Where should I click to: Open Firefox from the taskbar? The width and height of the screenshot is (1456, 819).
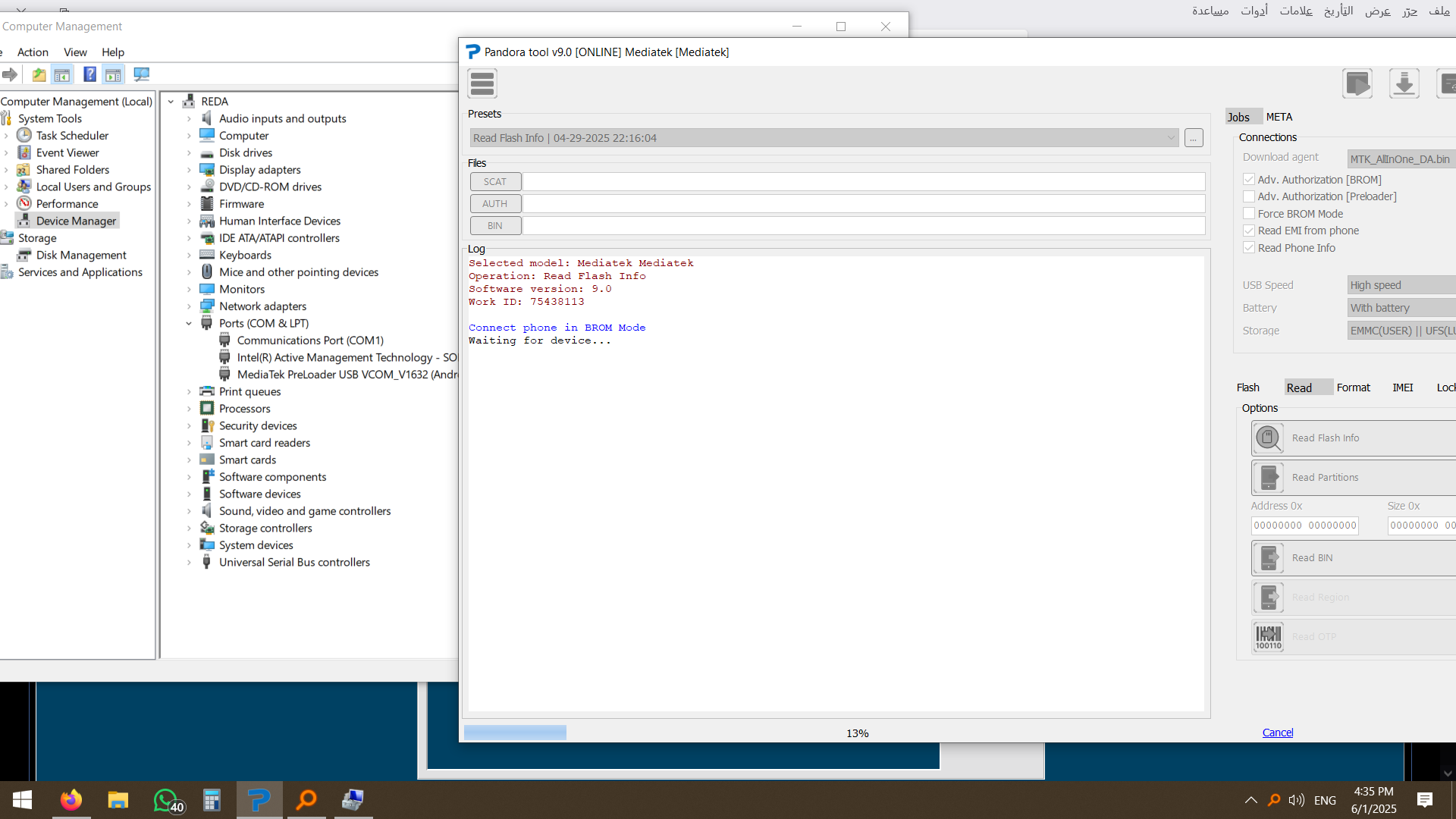pos(71,800)
